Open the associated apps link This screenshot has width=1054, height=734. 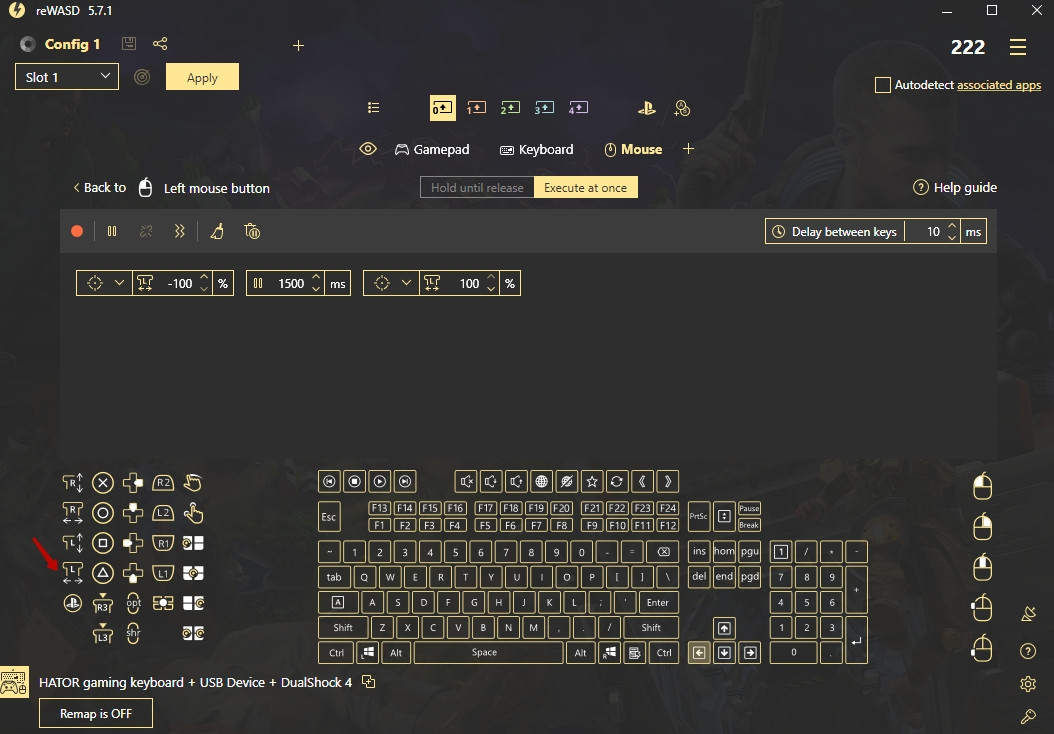coord(998,85)
